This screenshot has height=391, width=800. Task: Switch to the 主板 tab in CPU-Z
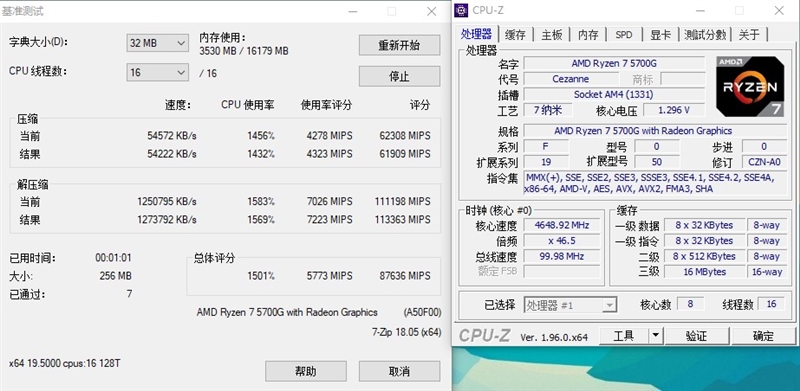(552, 35)
